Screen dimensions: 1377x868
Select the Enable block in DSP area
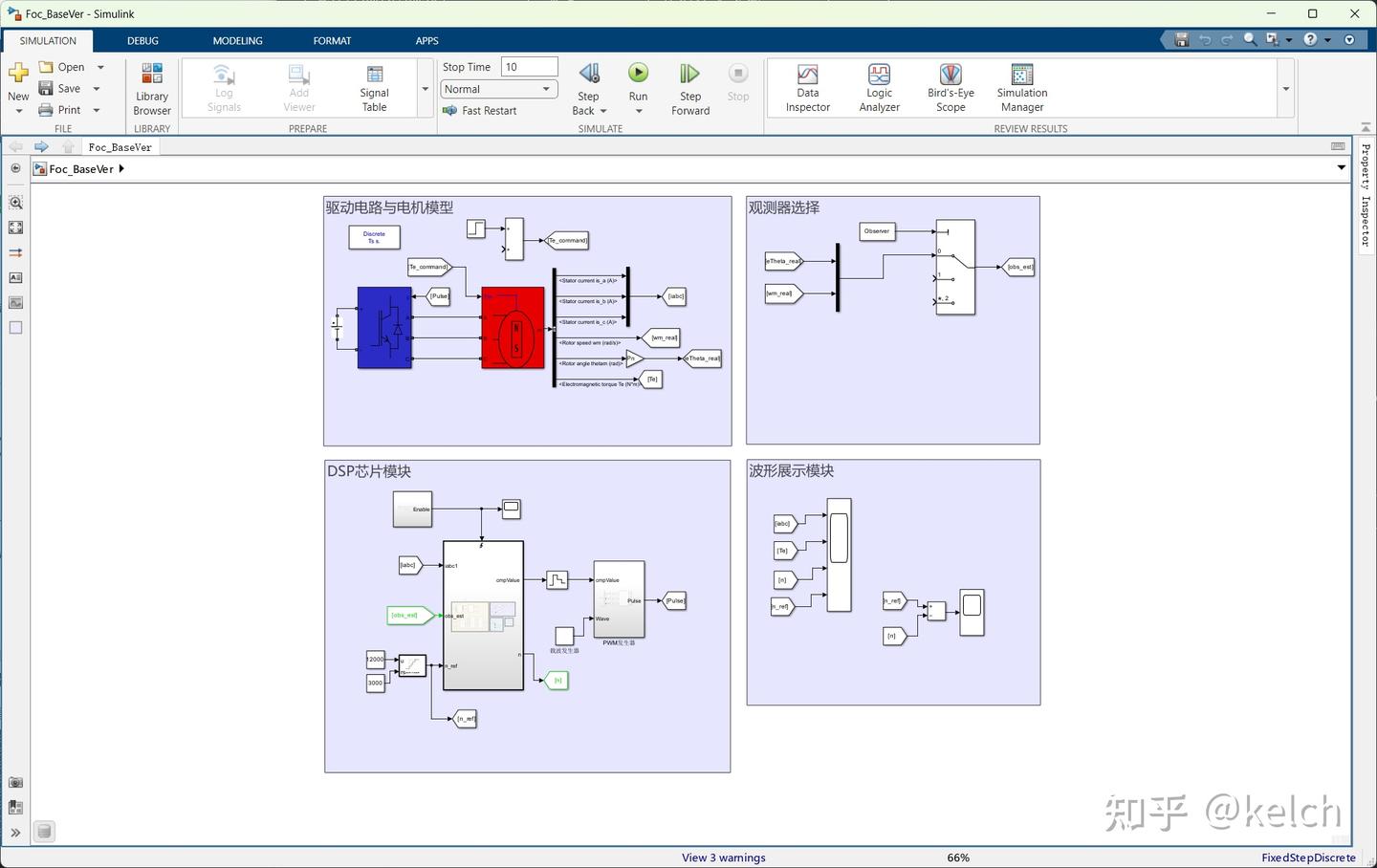click(413, 510)
